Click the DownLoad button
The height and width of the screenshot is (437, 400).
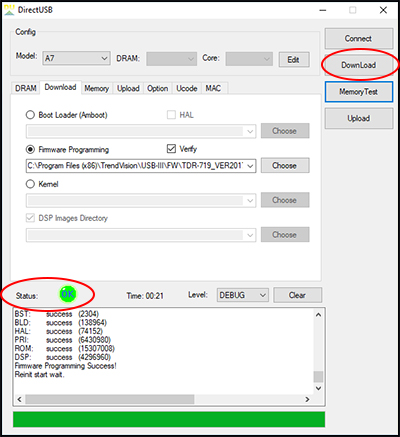359,65
